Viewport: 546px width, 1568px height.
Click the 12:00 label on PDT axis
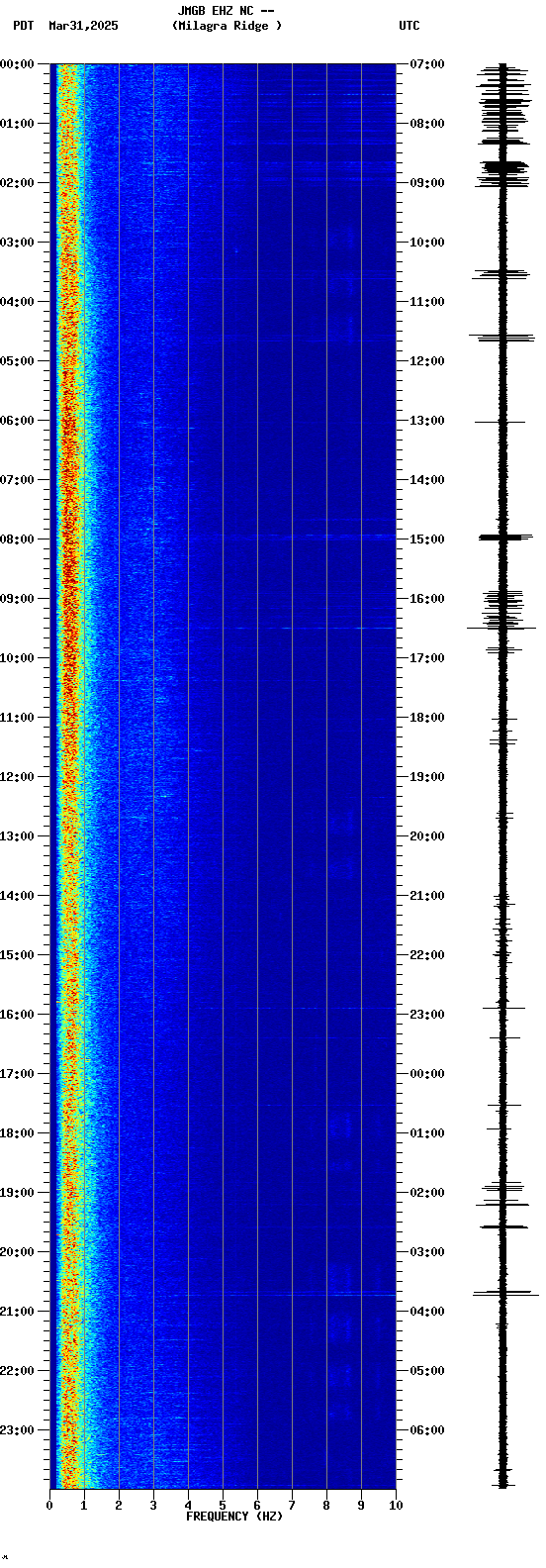pos(17,777)
